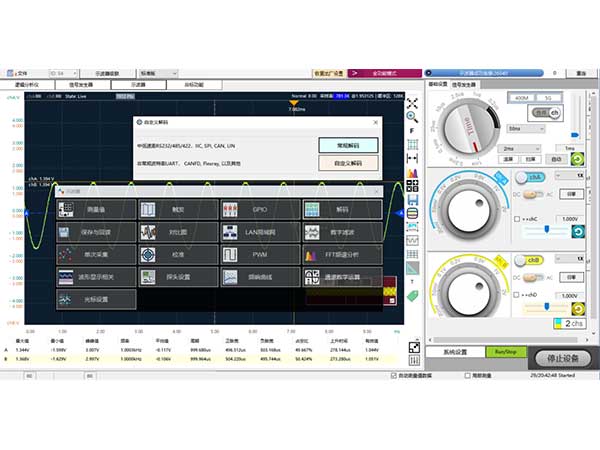Open the LAN network tile
The width and height of the screenshot is (600, 450).
coord(260,232)
